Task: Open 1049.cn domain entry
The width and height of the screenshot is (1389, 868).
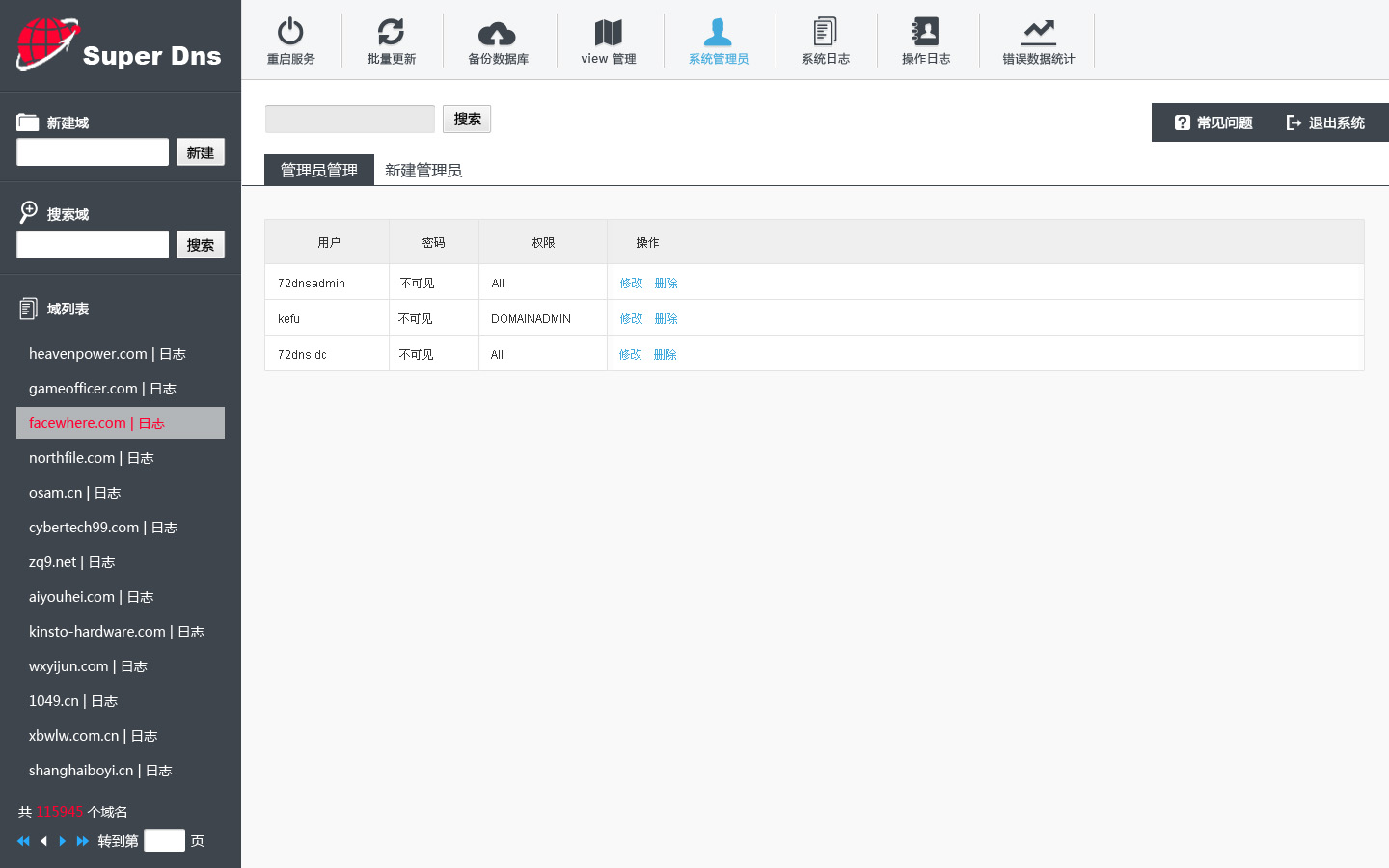Action: click(54, 701)
